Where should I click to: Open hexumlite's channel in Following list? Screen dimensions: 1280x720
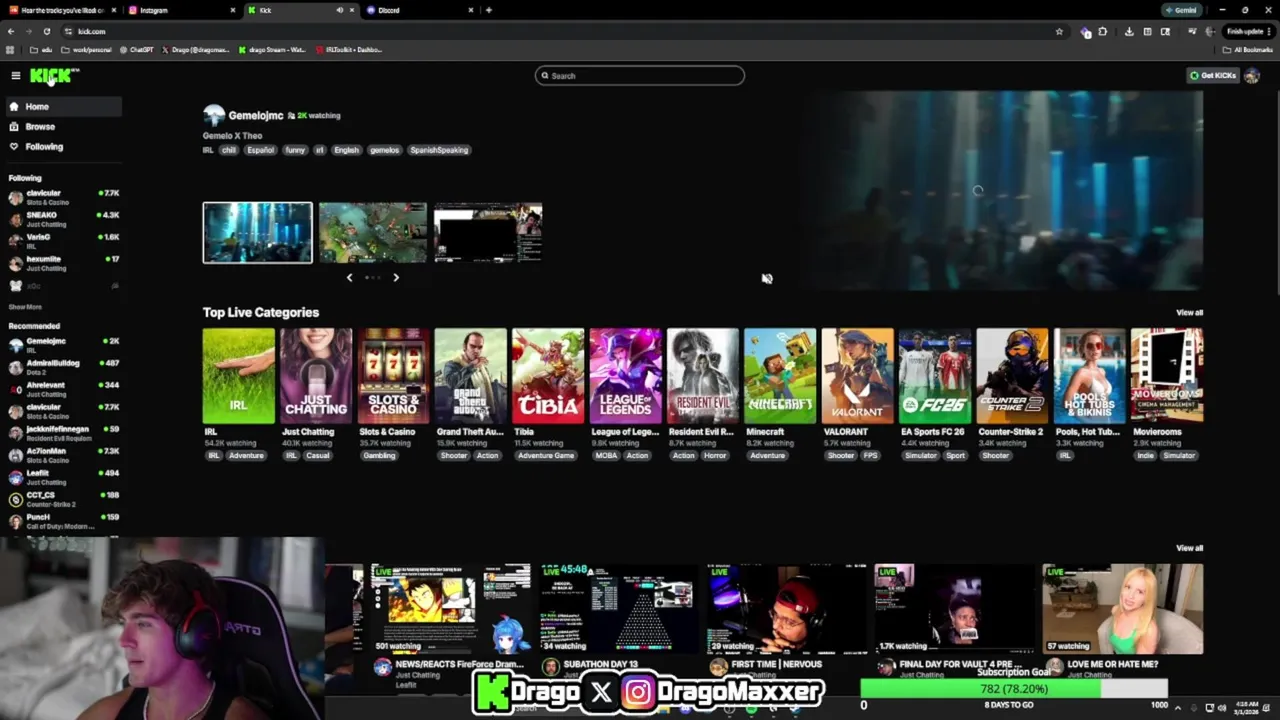62,263
